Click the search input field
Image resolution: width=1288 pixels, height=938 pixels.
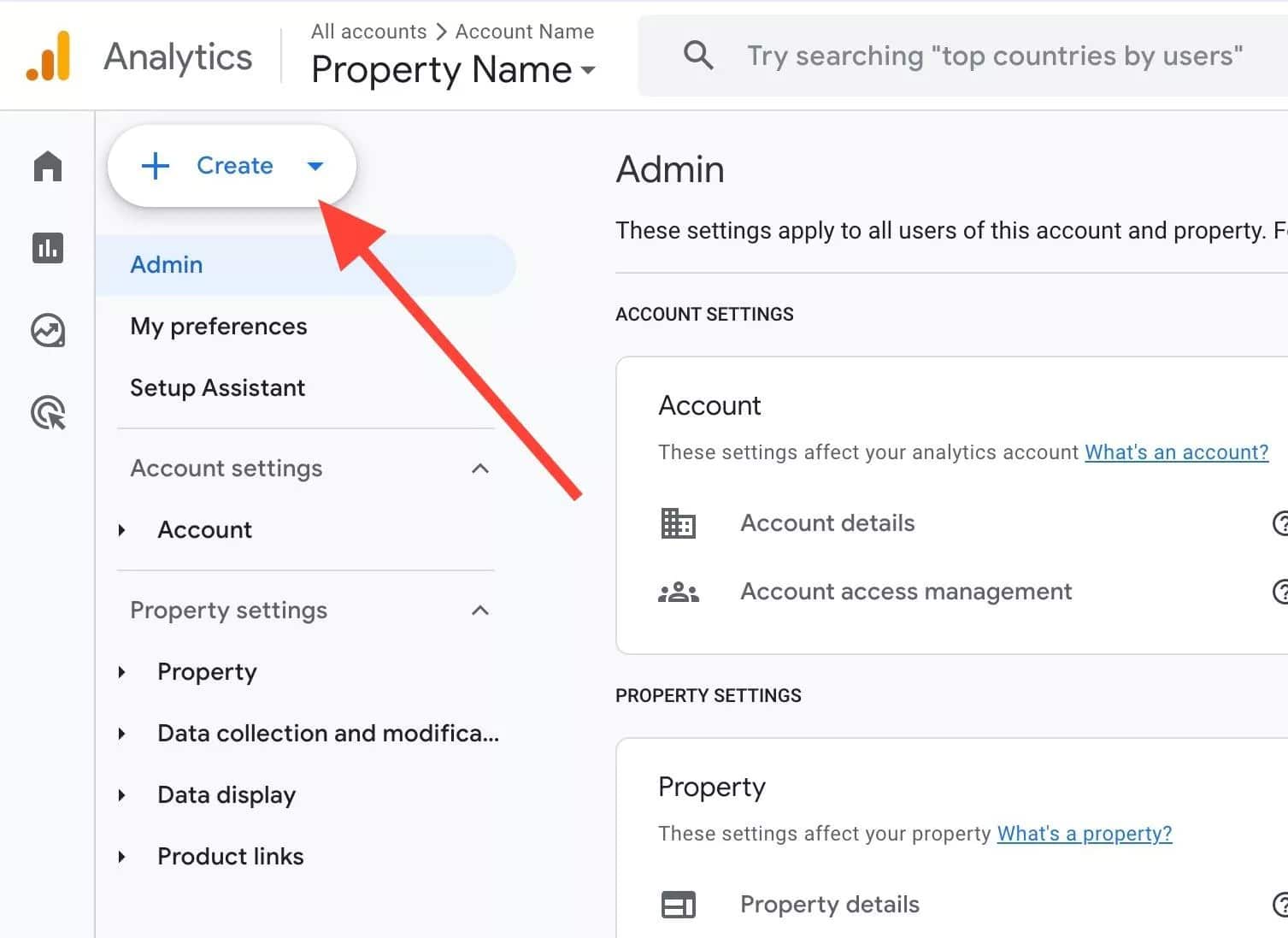tap(991, 56)
